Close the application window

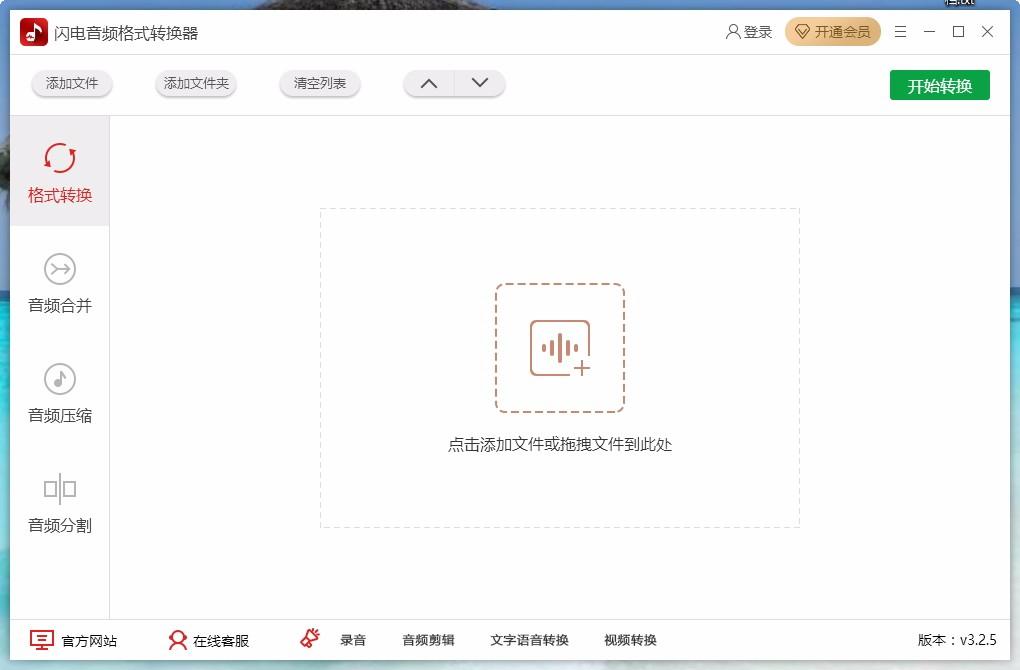pos(987,32)
